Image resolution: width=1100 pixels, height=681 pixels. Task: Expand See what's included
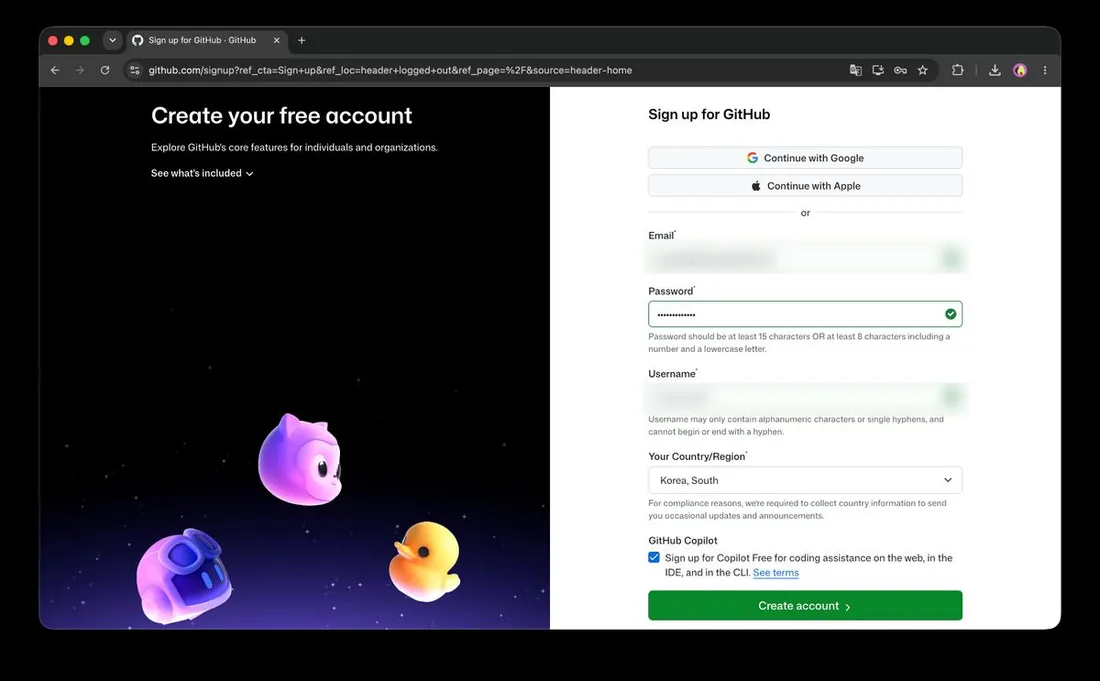(202, 173)
